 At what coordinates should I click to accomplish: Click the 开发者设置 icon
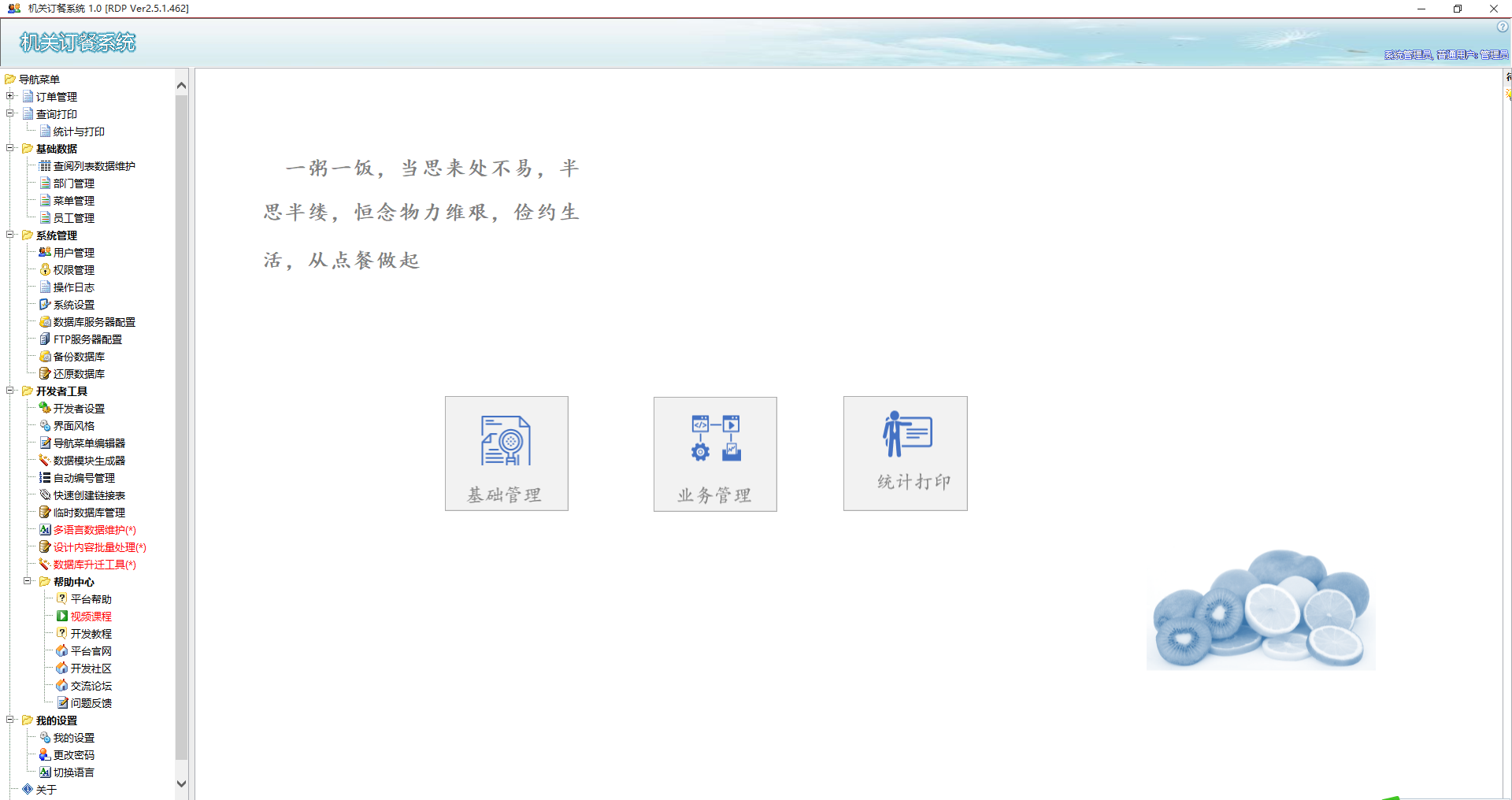[45, 408]
